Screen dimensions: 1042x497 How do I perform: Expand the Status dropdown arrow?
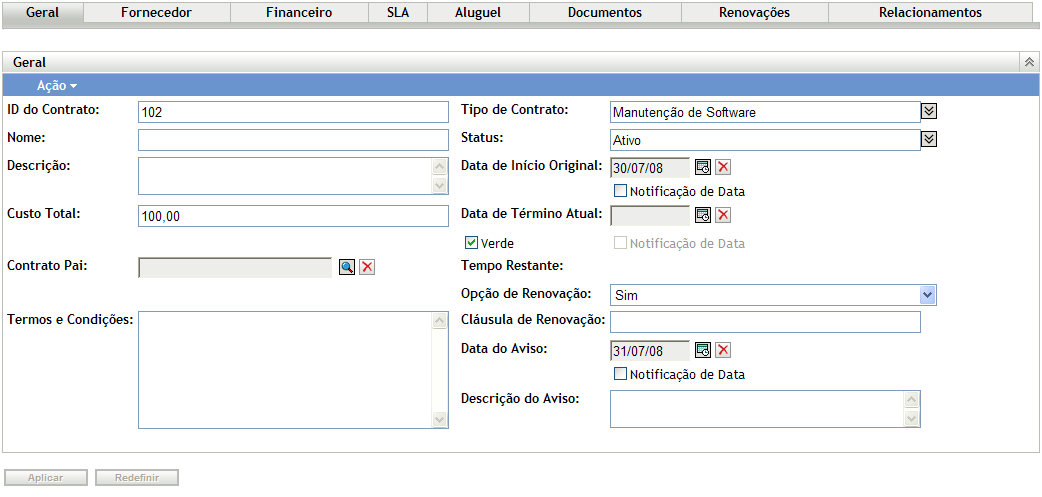coord(928,139)
